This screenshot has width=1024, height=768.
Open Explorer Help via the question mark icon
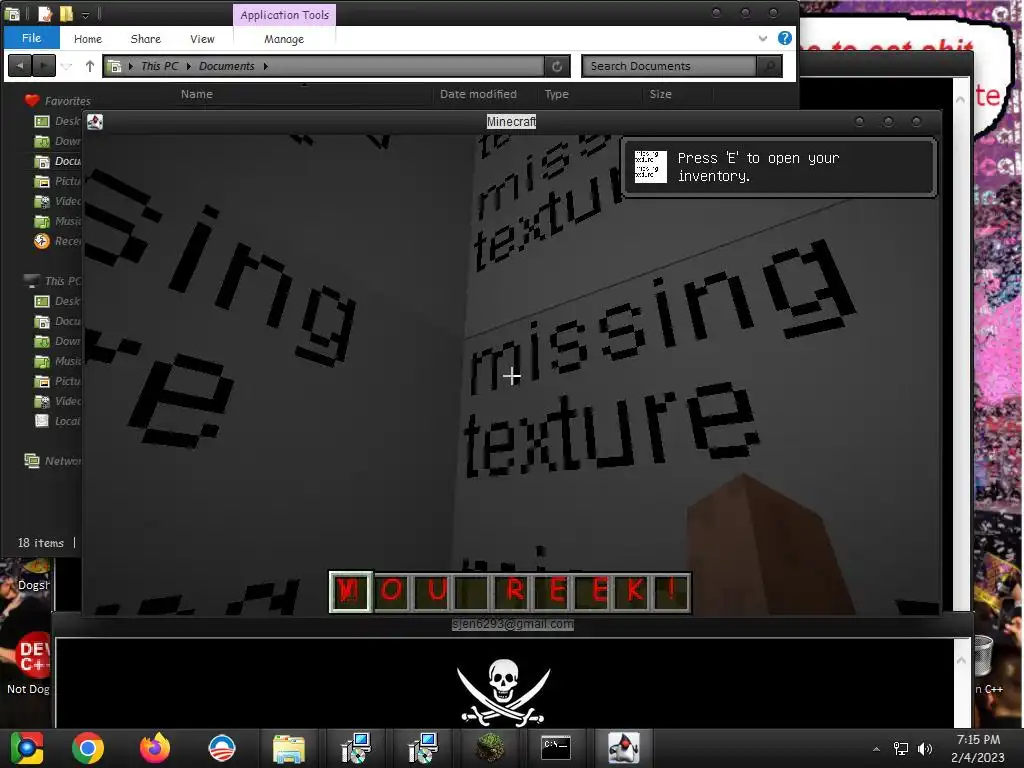(784, 38)
